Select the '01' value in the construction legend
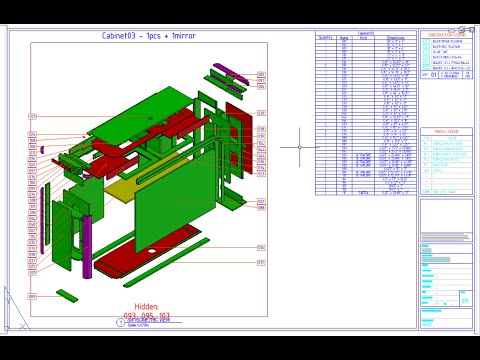480x360 pixels. [433, 75]
